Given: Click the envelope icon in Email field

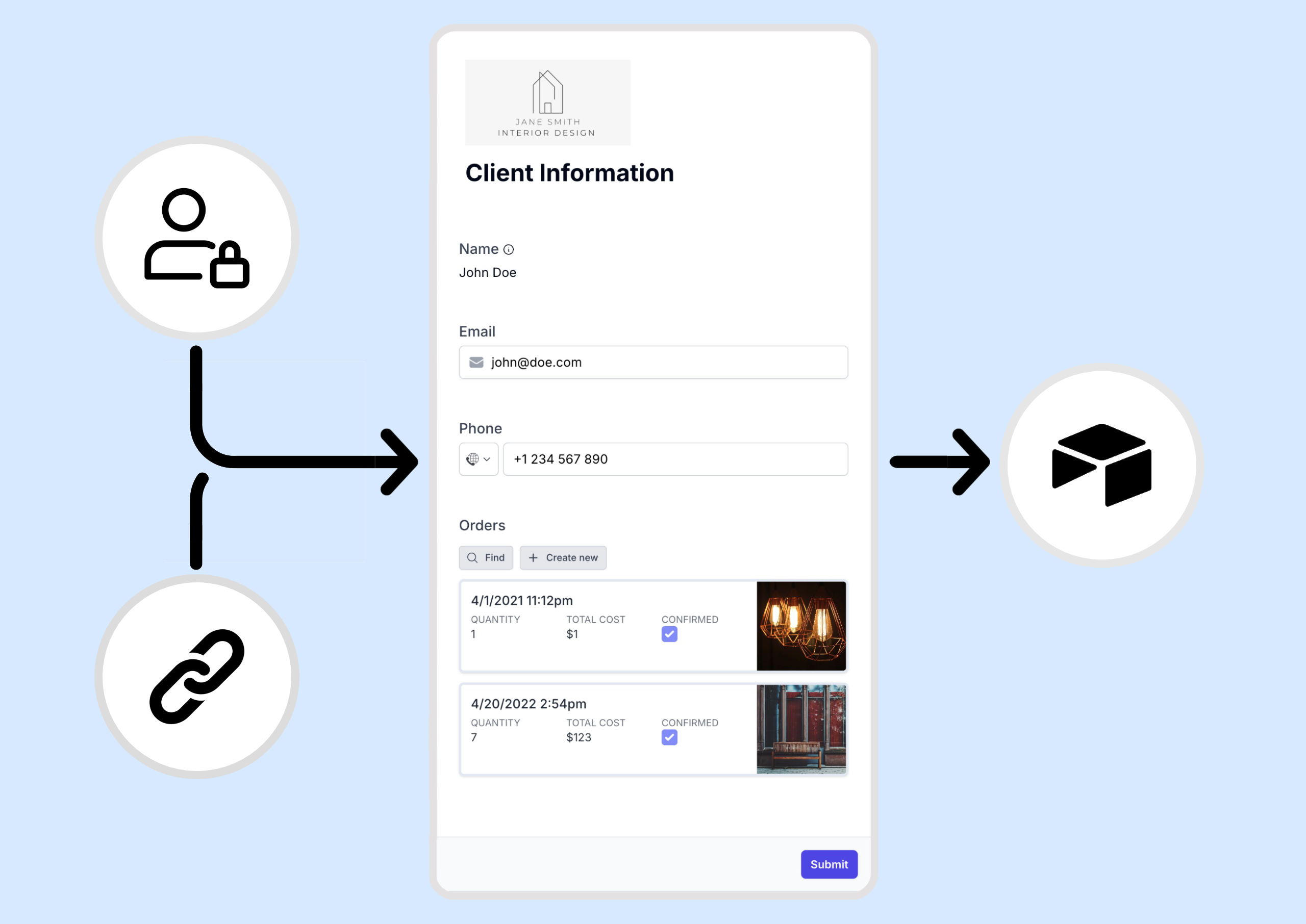Looking at the screenshot, I should pyautogui.click(x=476, y=363).
